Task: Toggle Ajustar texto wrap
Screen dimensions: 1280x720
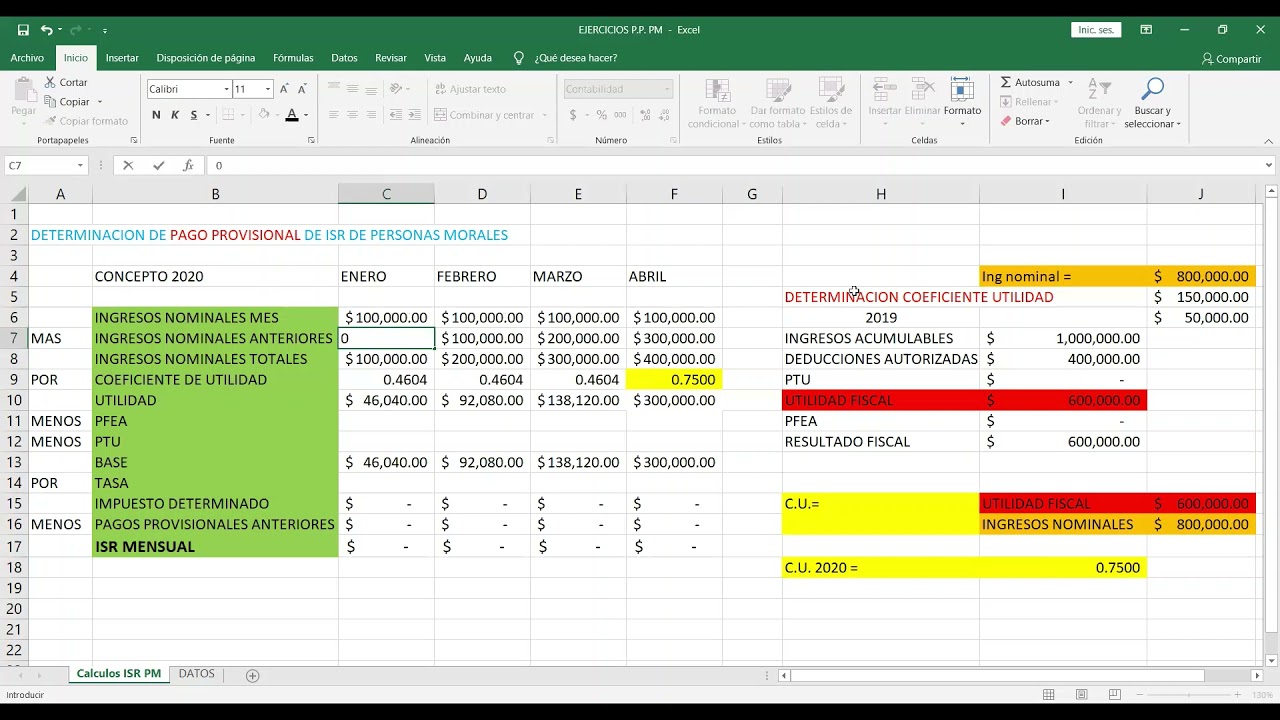Action: tap(469, 89)
